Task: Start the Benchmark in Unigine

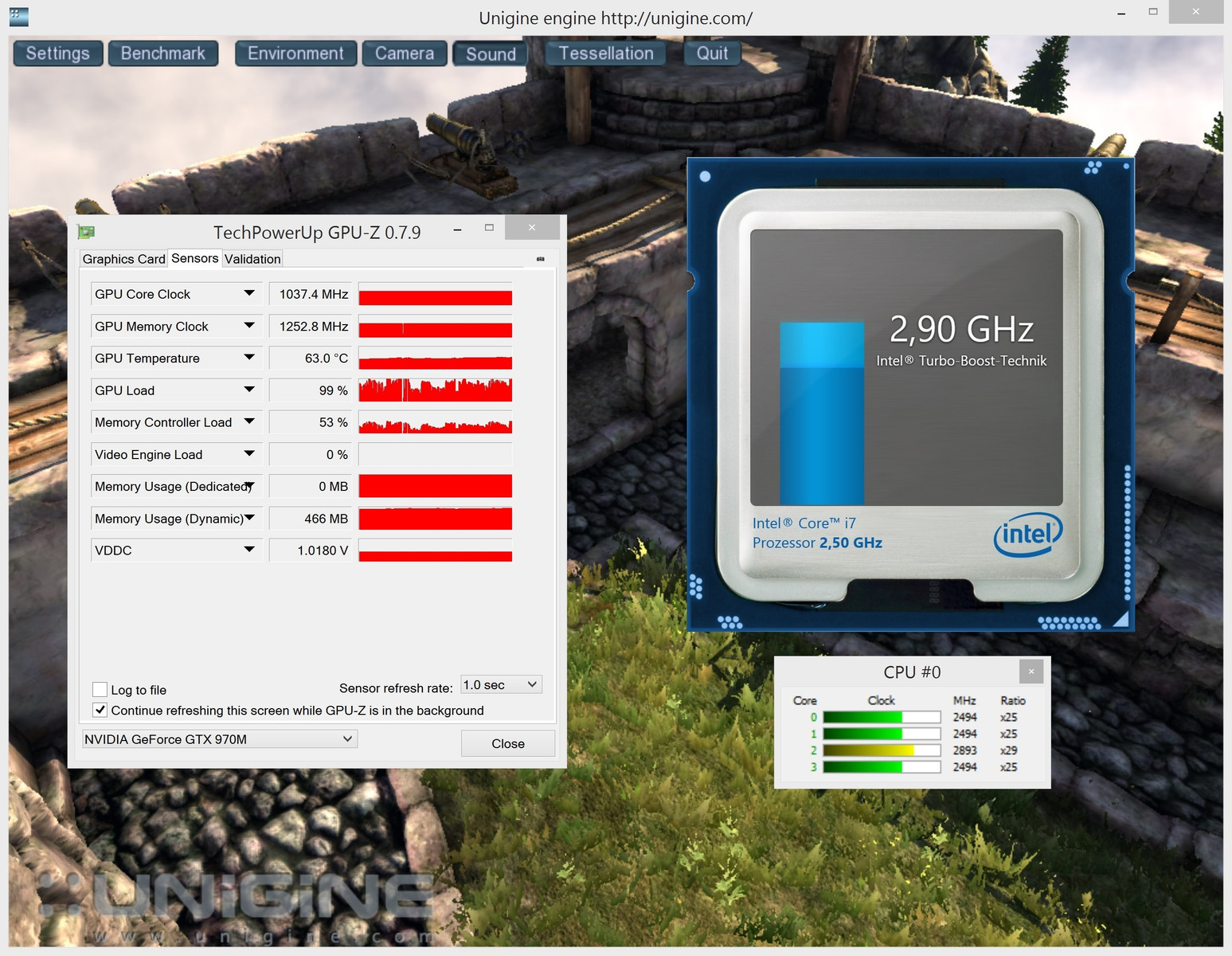Action: [163, 53]
